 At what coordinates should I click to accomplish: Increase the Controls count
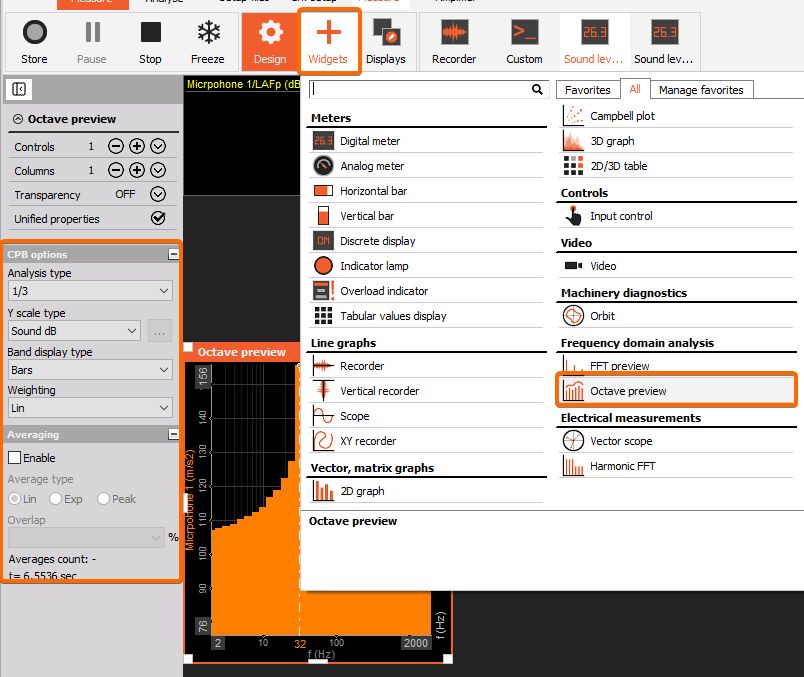[x=137, y=146]
